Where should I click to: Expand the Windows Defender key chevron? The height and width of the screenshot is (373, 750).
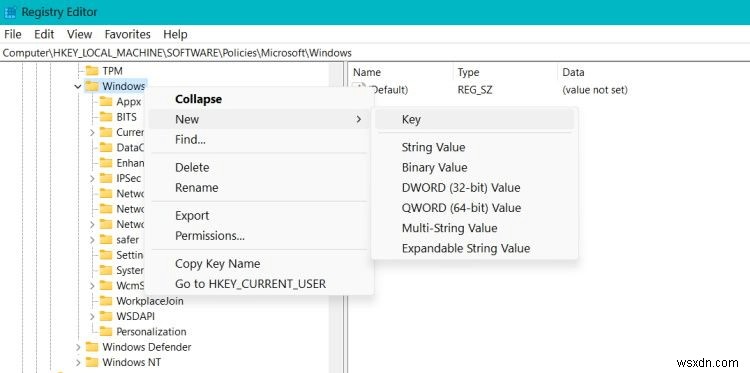(x=78, y=347)
